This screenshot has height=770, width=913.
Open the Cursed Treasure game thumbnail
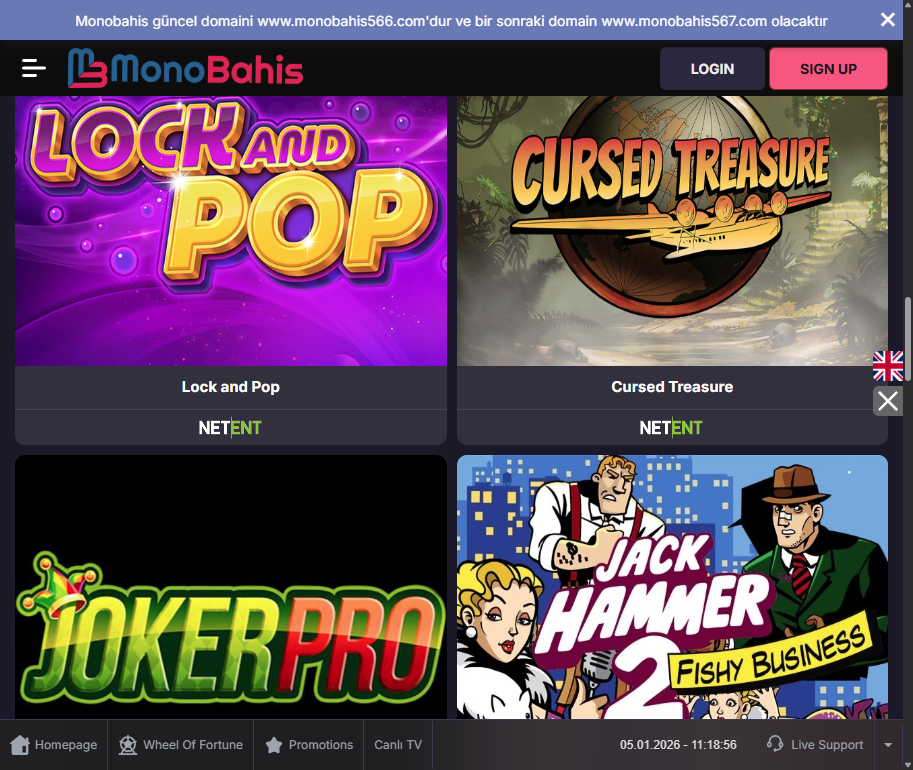[672, 231]
